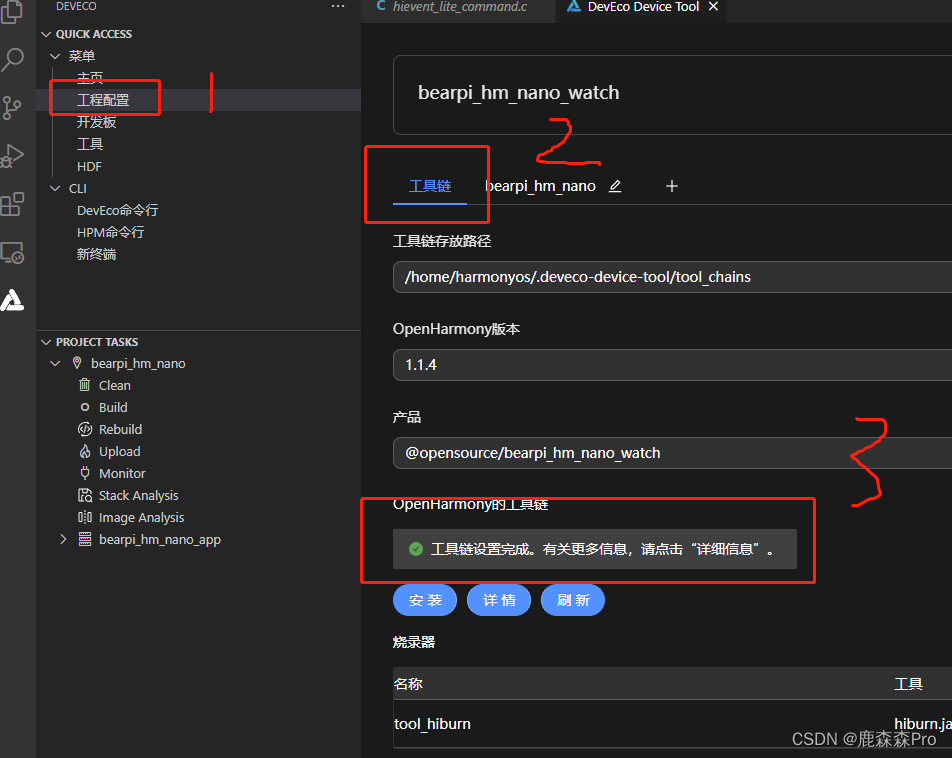Launch HPM命令行 under CLI
952x758 pixels.
pyautogui.click(x=110, y=232)
